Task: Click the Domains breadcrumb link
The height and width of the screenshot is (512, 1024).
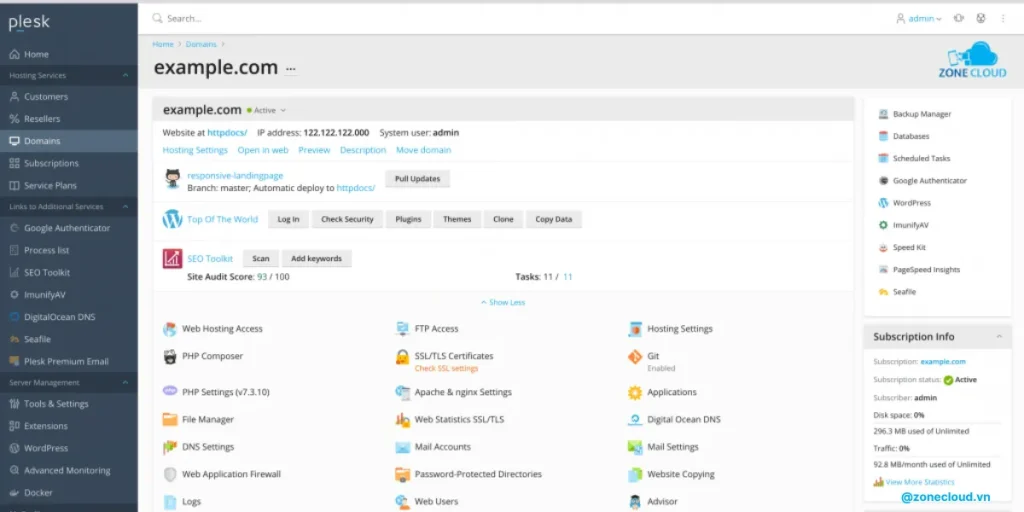Action: coord(200,44)
